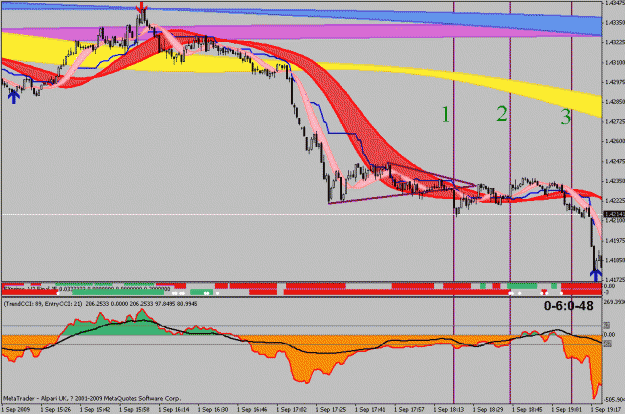Click the 1.41975 price level label

[615, 240]
